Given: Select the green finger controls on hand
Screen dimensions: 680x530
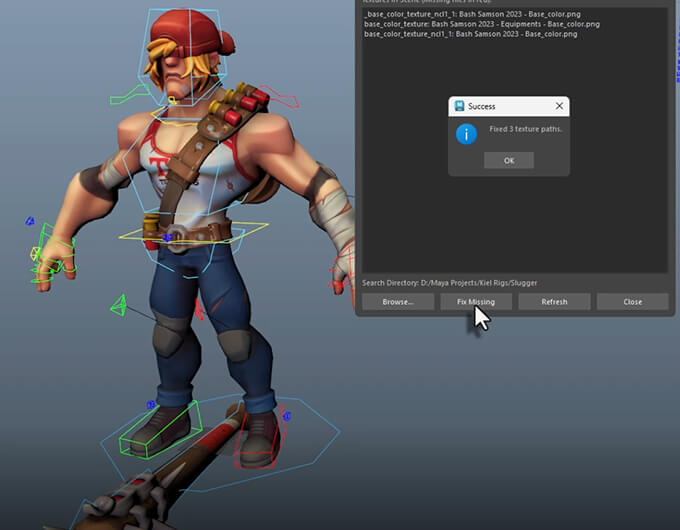Looking at the screenshot, I should 52,256.
